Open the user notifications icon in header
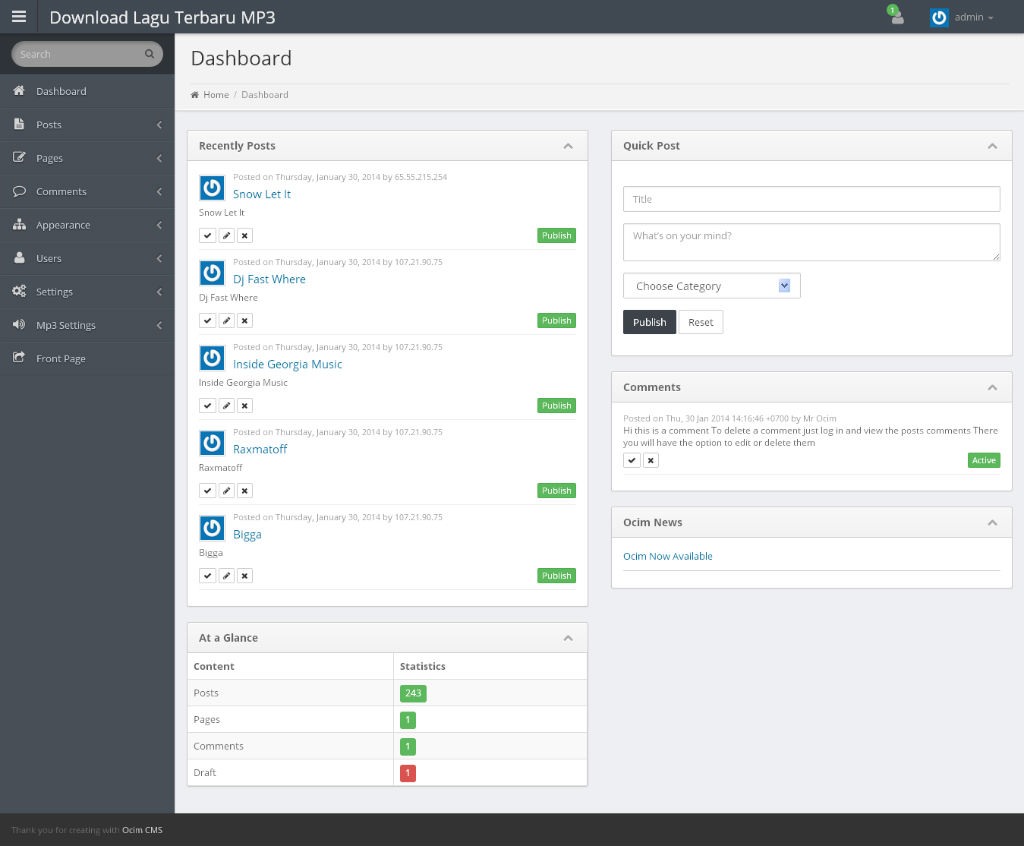The height and width of the screenshot is (846, 1024). click(x=896, y=17)
